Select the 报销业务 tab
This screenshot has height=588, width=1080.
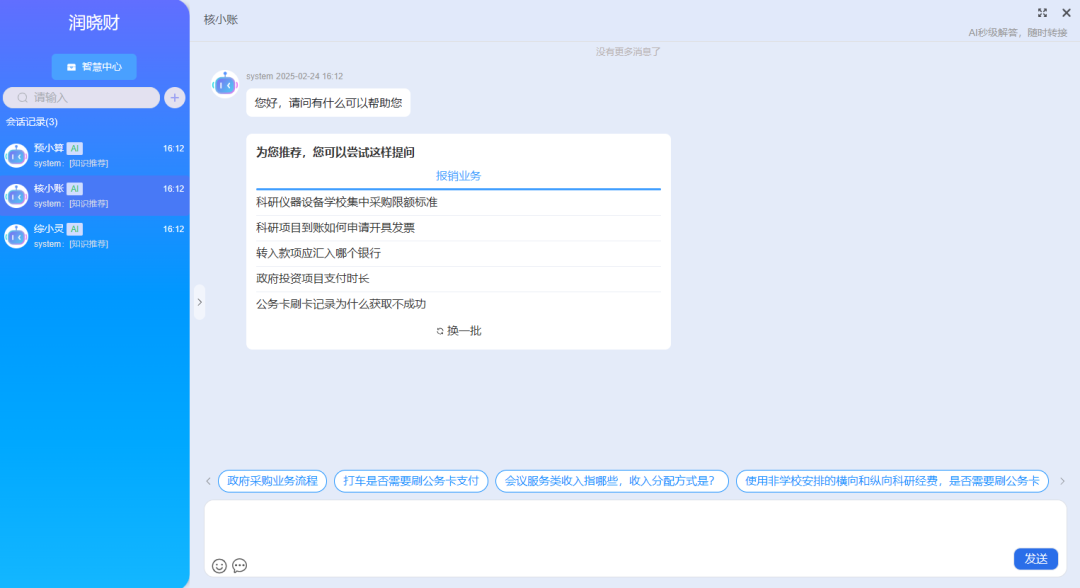[x=458, y=176]
